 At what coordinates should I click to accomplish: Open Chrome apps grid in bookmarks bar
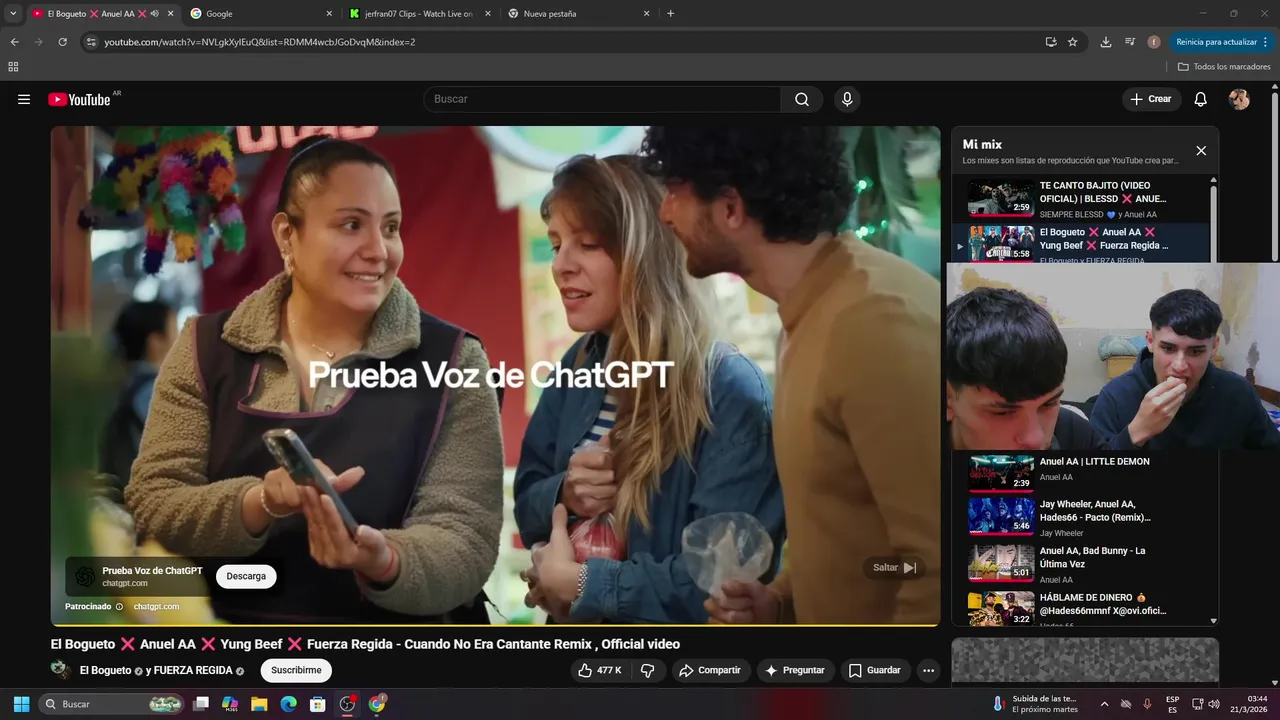coord(13,67)
